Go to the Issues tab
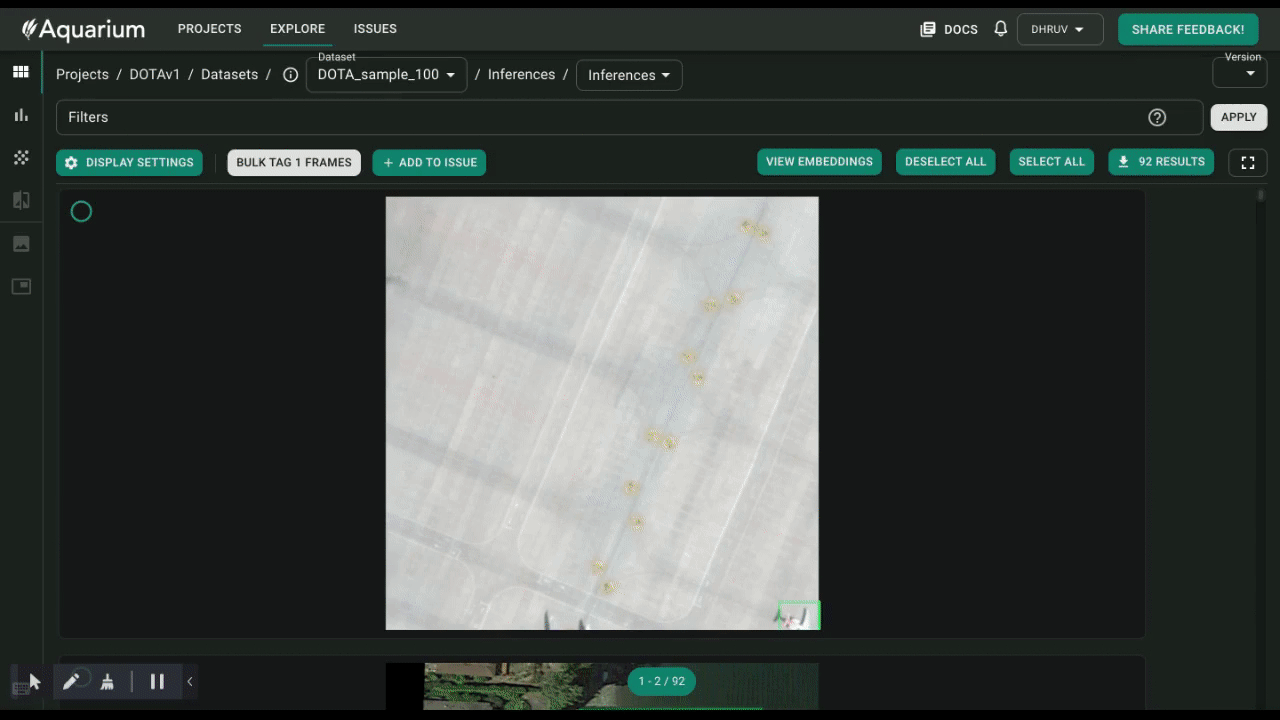The image size is (1280, 720). tap(375, 29)
